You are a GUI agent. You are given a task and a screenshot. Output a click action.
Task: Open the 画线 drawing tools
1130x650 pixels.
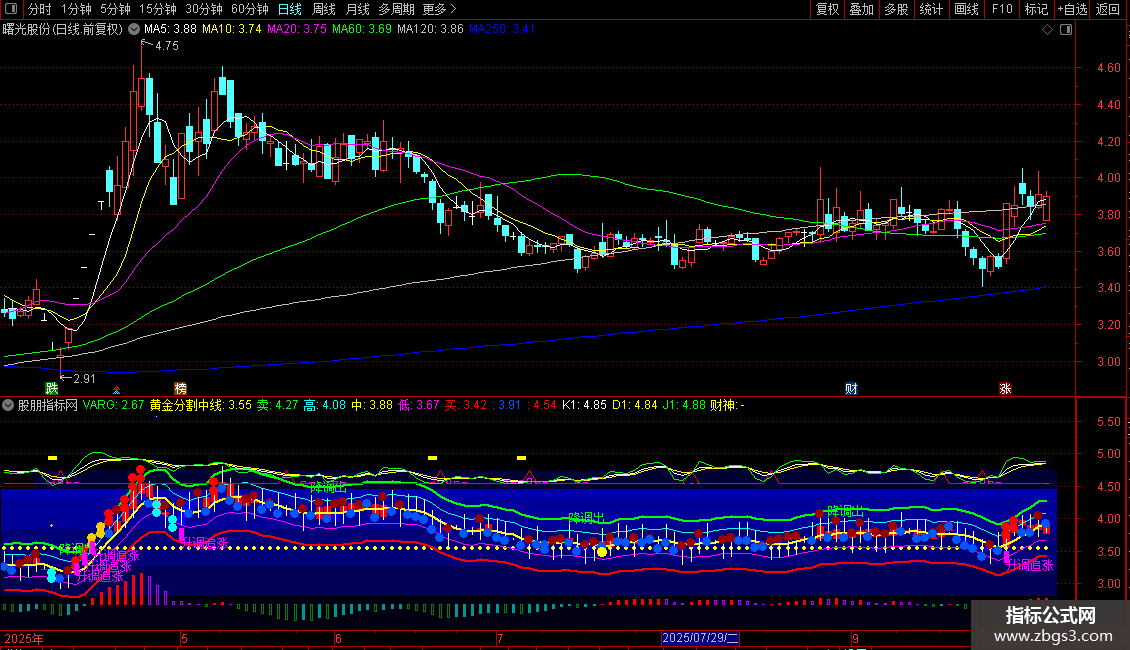pyautogui.click(x=966, y=10)
